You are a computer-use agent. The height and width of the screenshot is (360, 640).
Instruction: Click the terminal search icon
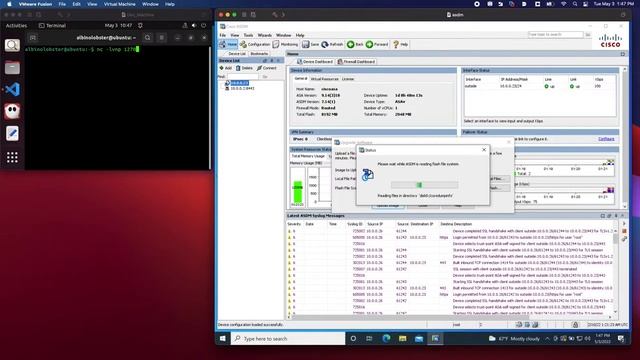click(148, 38)
